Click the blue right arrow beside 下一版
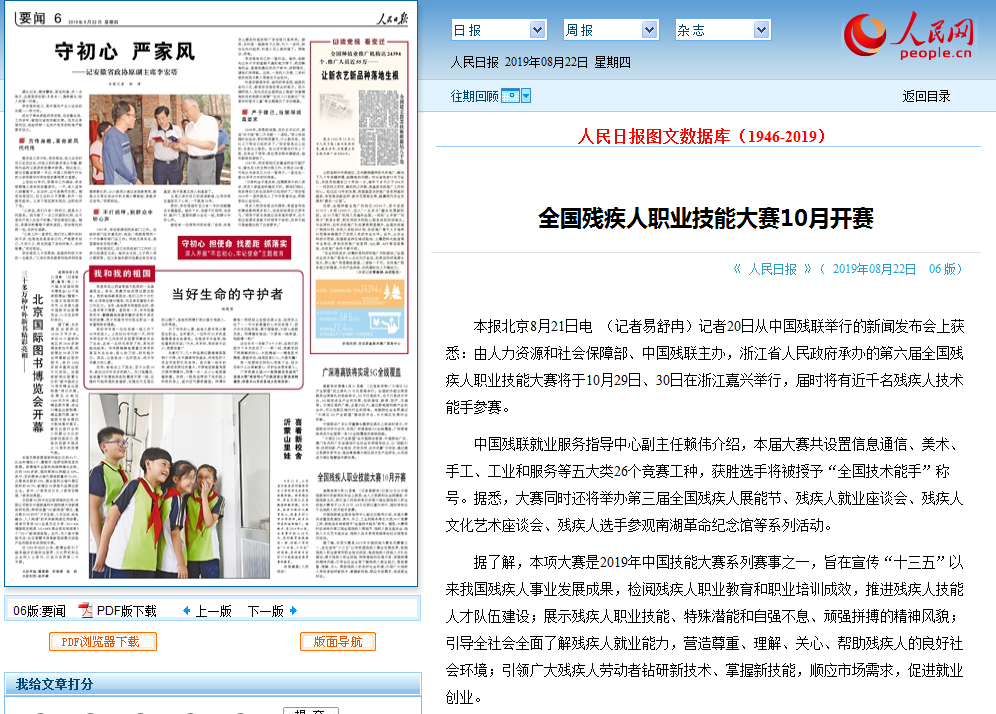Viewport: 996px width, 714px height. tap(293, 610)
